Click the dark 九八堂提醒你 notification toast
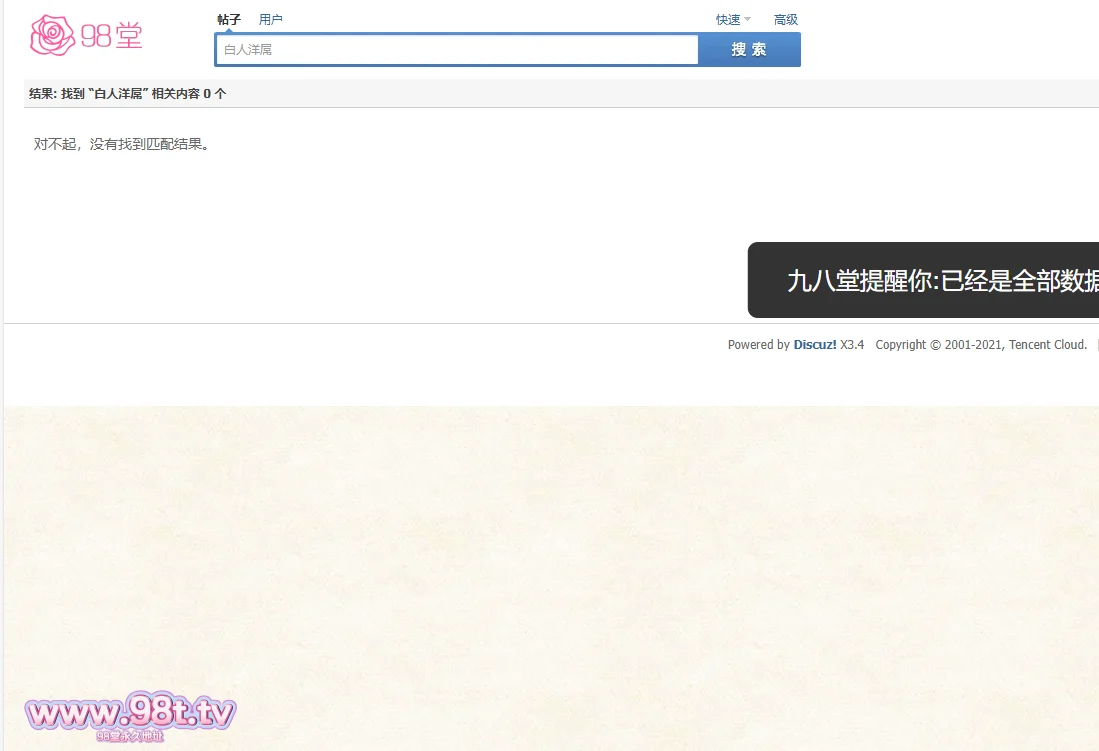The image size is (1099, 751). point(923,281)
